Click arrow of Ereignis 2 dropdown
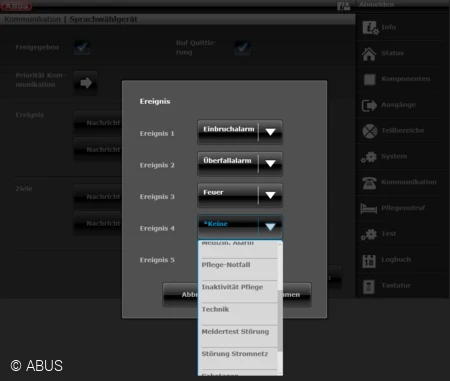 (270, 164)
